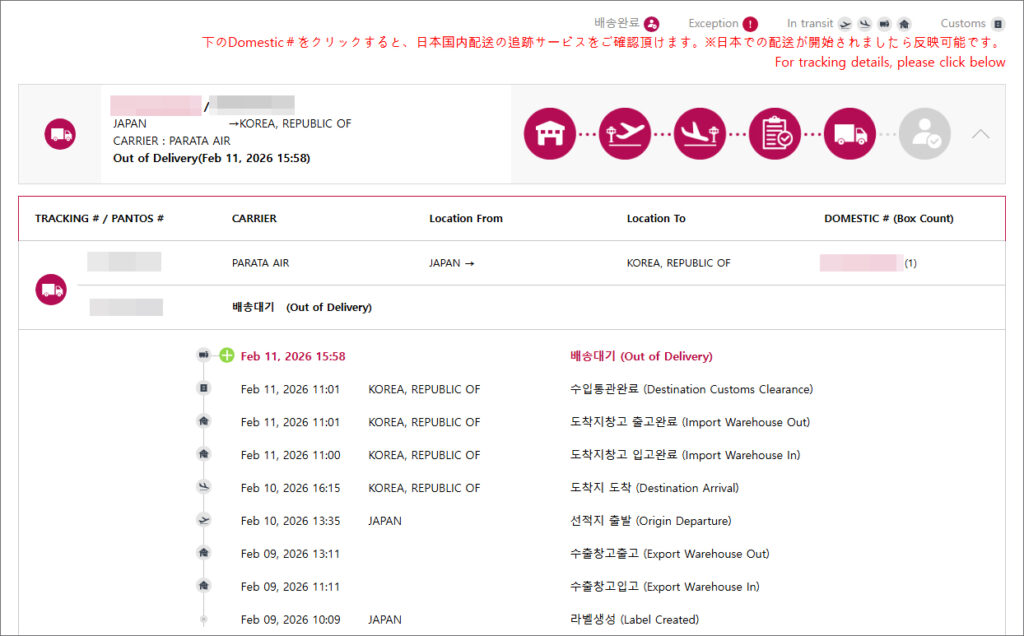The width and height of the screenshot is (1024, 636).
Task: Click the warehouse step in the progress tracker
Action: pyautogui.click(x=550, y=134)
